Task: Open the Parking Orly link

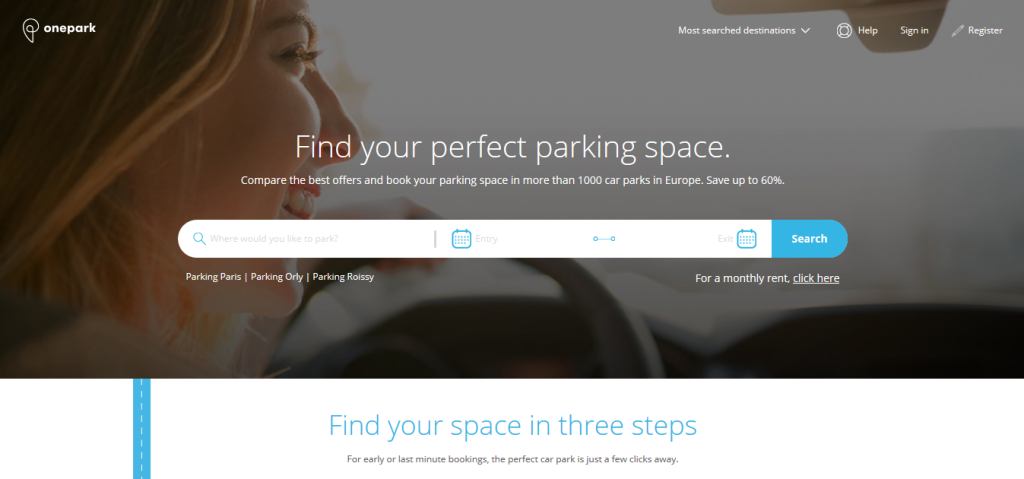Action: pyautogui.click(x=277, y=276)
